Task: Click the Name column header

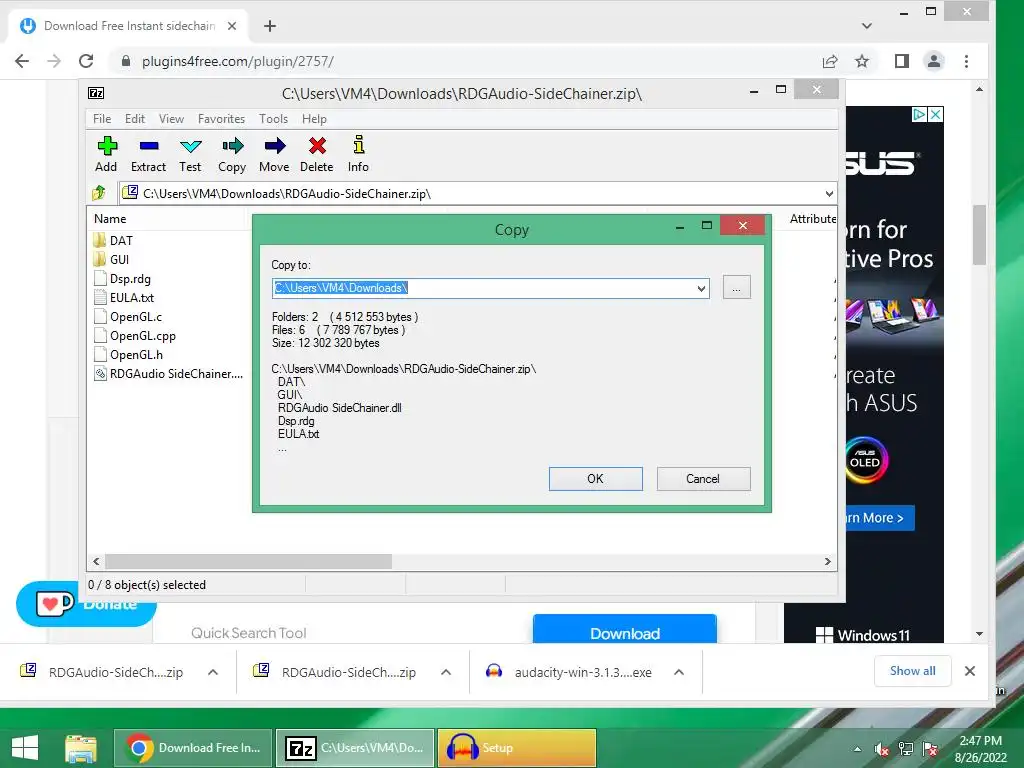Action: [110, 219]
